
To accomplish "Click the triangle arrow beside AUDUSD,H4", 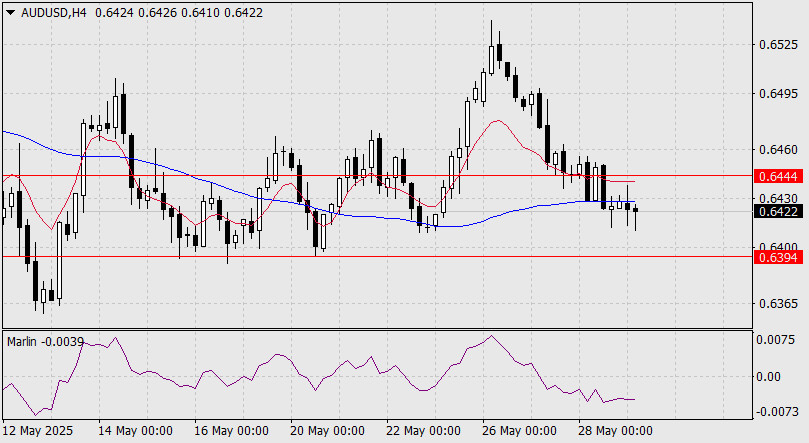I will [x=10, y=13].
